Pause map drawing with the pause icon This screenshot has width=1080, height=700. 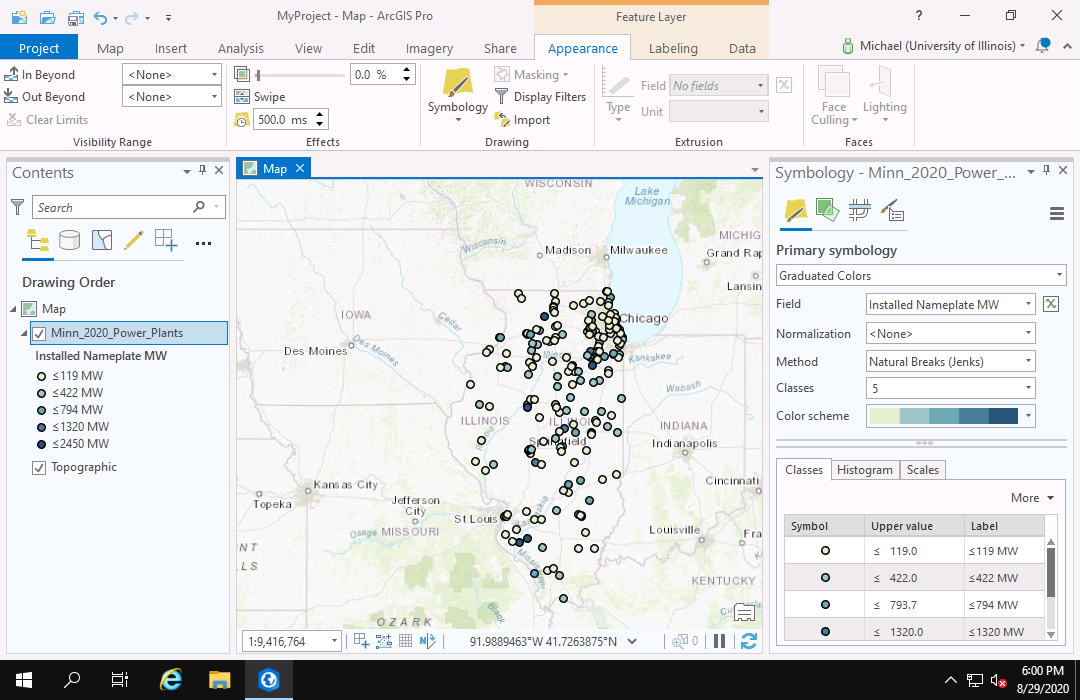click(719, 641)
